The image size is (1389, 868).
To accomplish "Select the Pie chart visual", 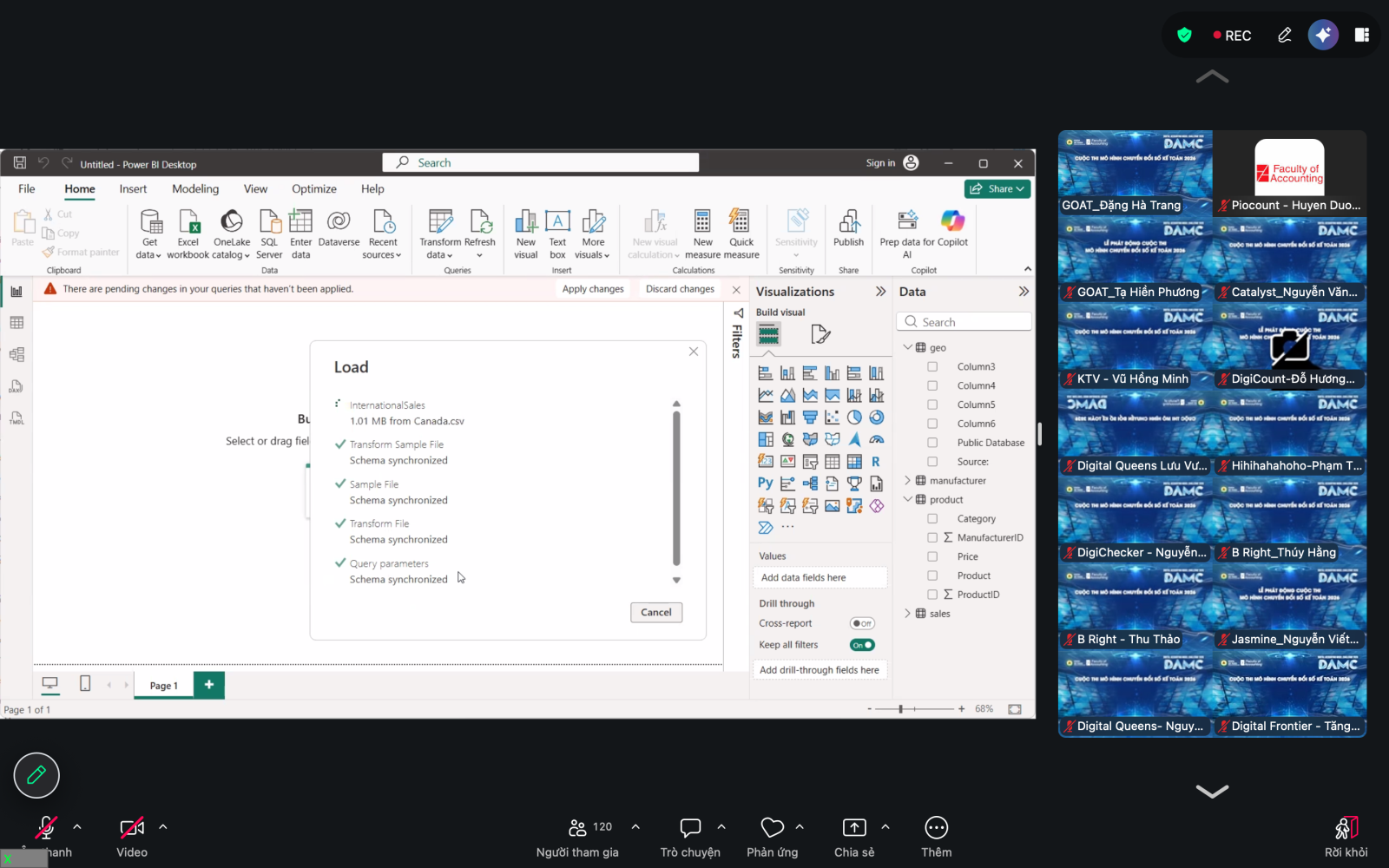I will click(854, 418).
